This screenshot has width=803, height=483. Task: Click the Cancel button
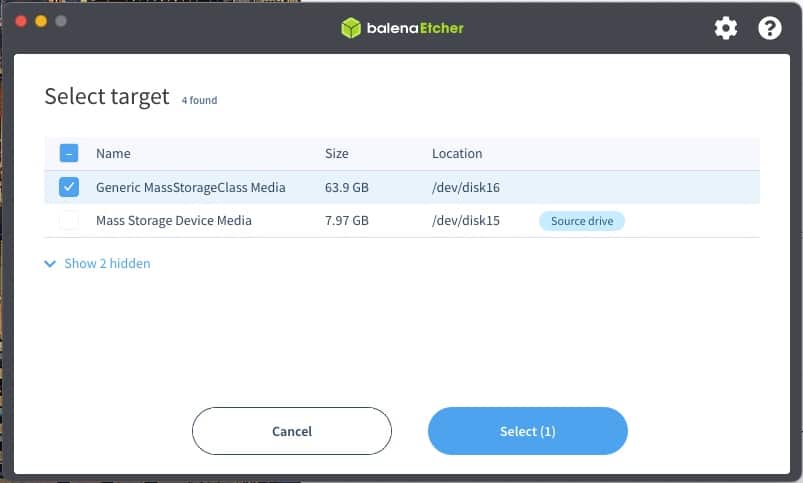point(292,431)
